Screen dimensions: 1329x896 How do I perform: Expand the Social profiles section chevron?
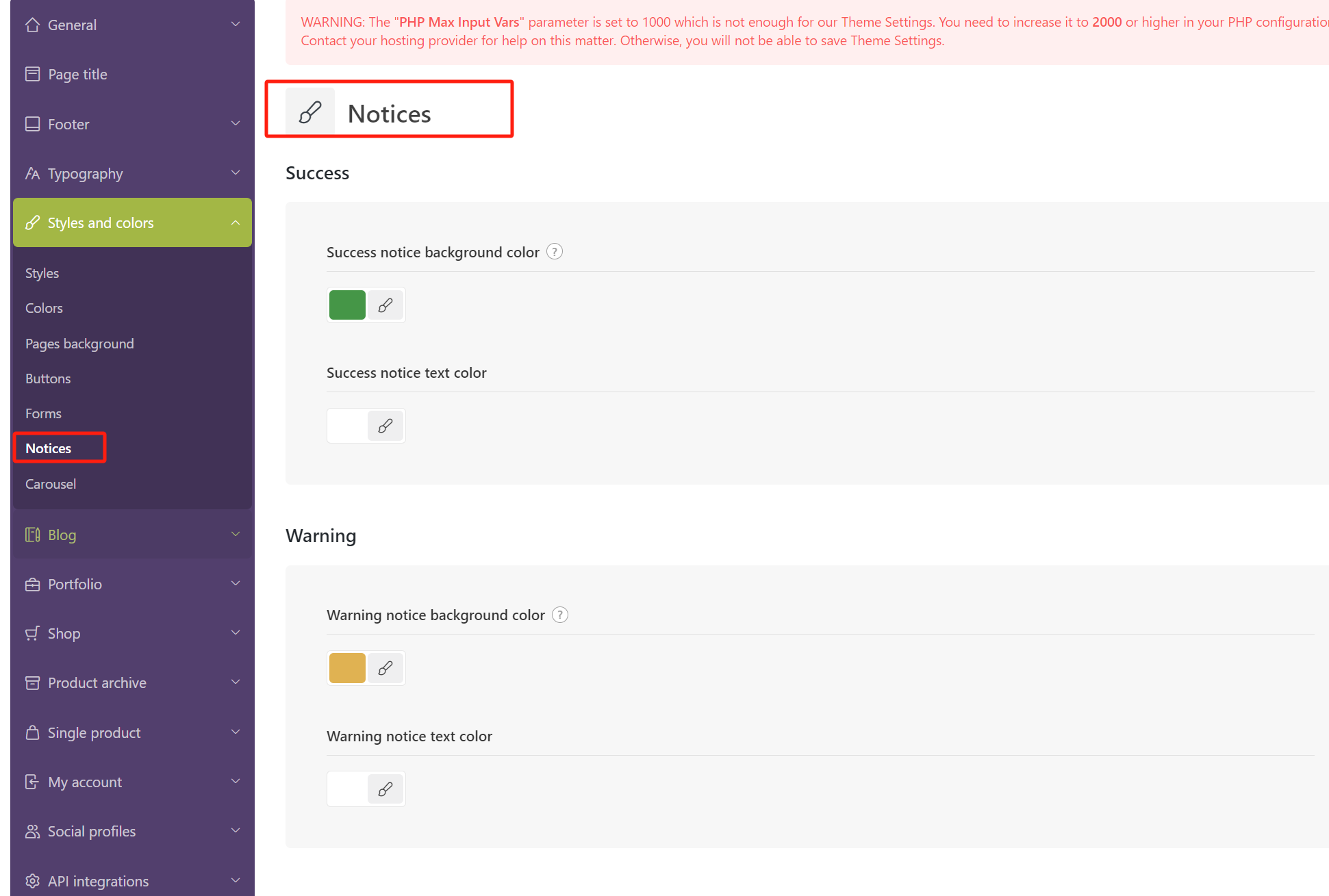tap(236, 831)
